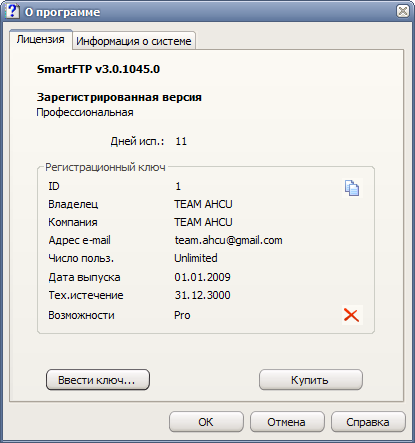Click the Pro features value
This screenshot has width=415, height=443.
pos(182,315)
